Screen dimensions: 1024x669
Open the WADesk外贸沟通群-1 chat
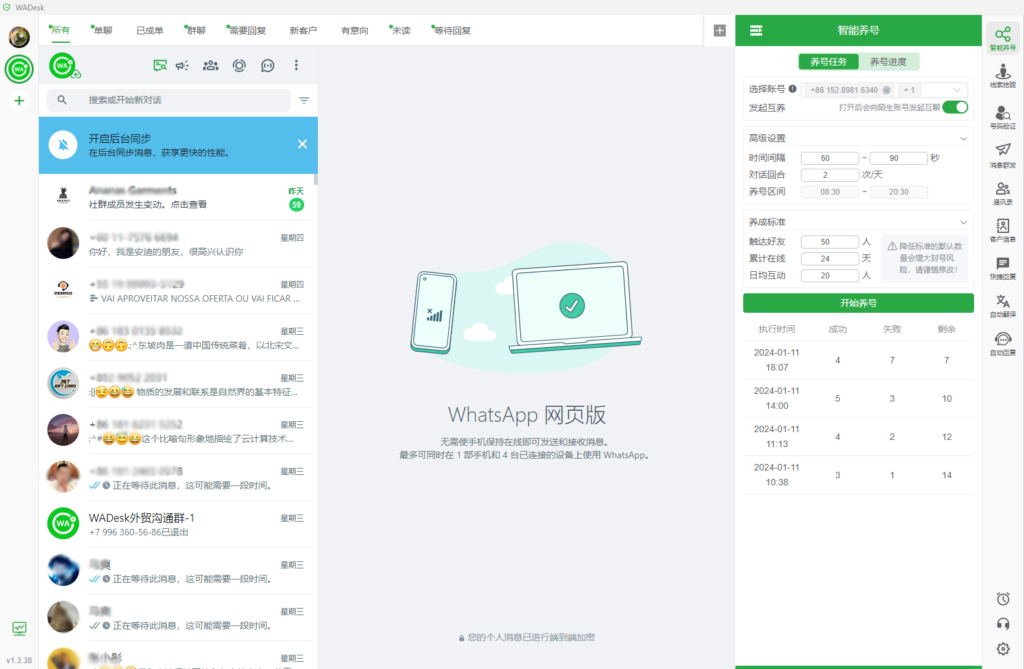(178, 524)
